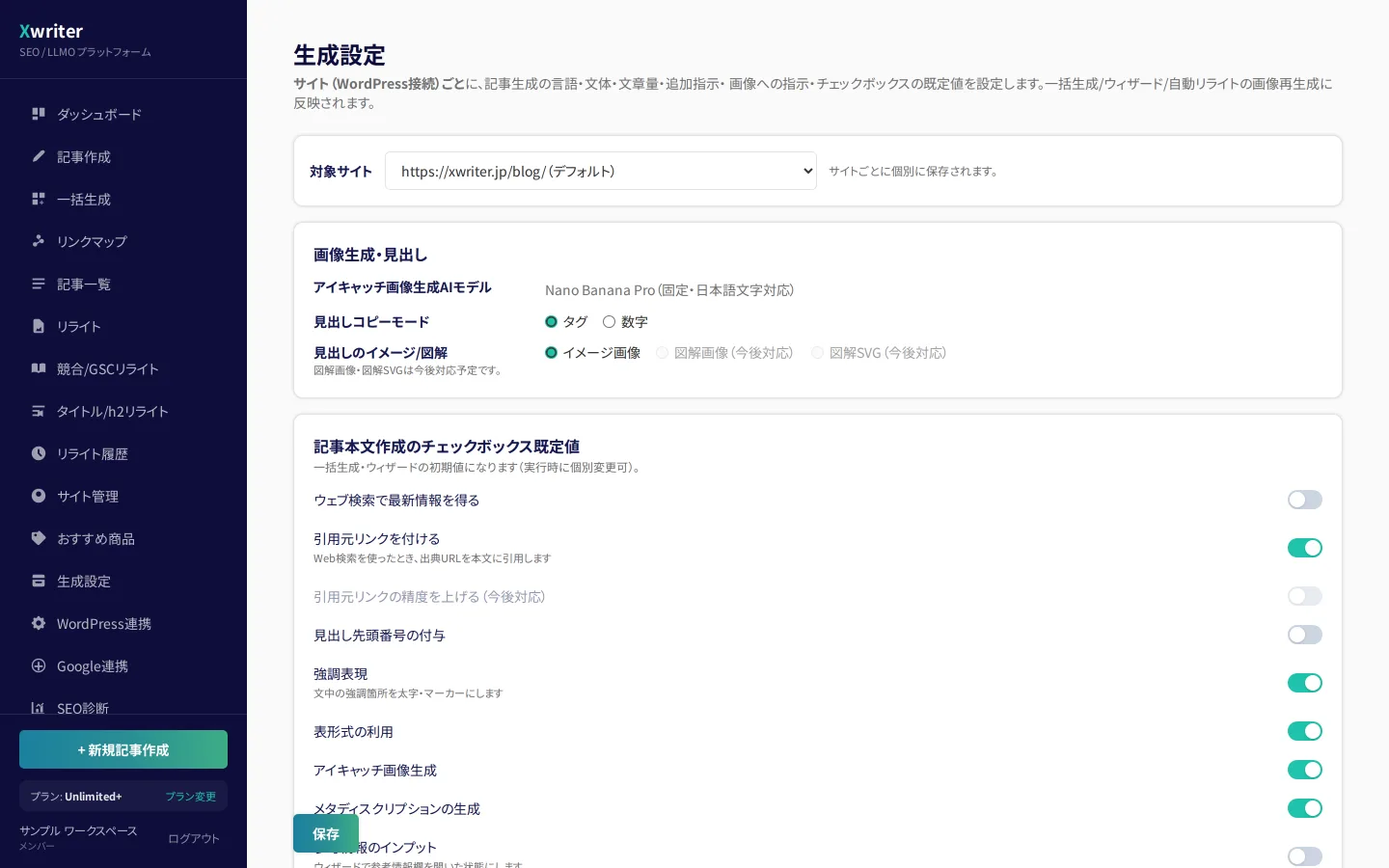Disable 強調表現 toggle
Image resolution: width=1389 pixels, height=868 pixels.
(1305, 683)
